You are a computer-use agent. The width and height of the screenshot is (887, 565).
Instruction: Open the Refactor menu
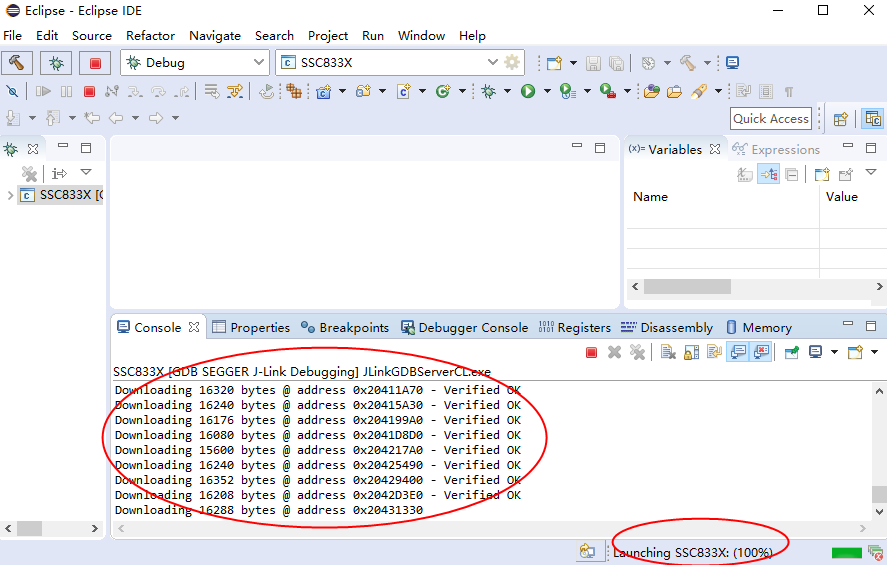150,36
